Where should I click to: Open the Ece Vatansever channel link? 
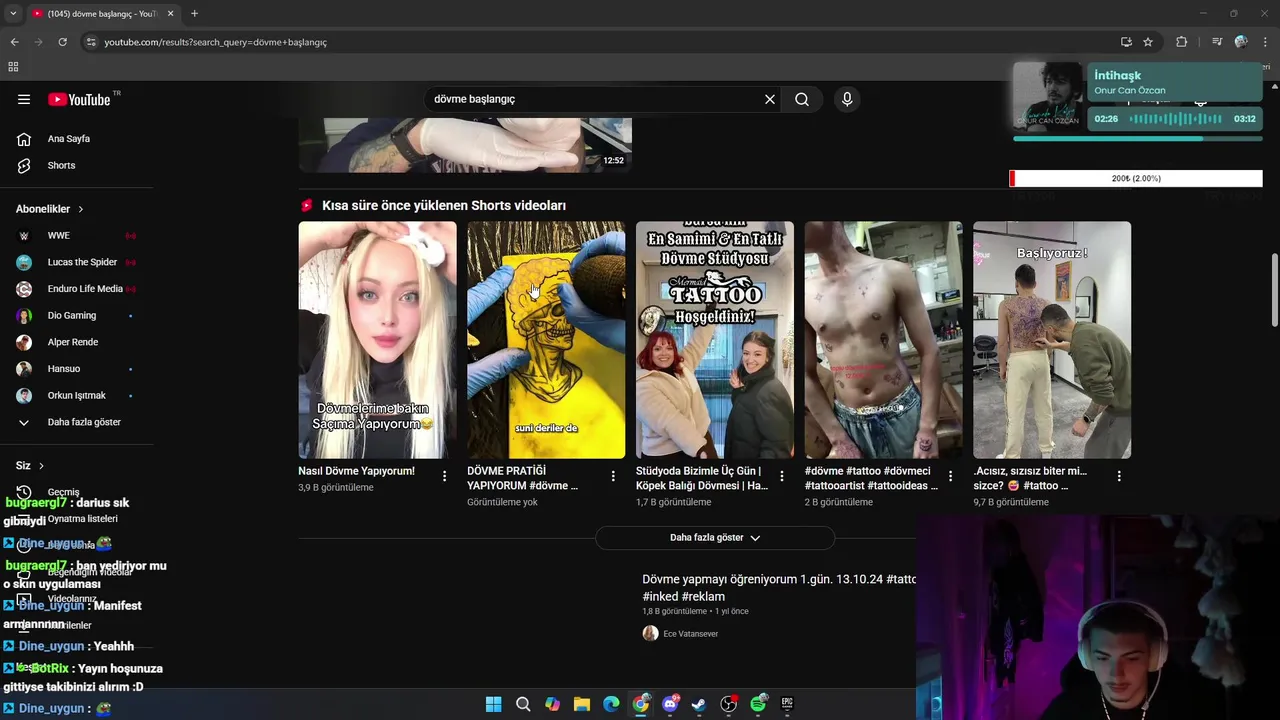pos(691,634)
